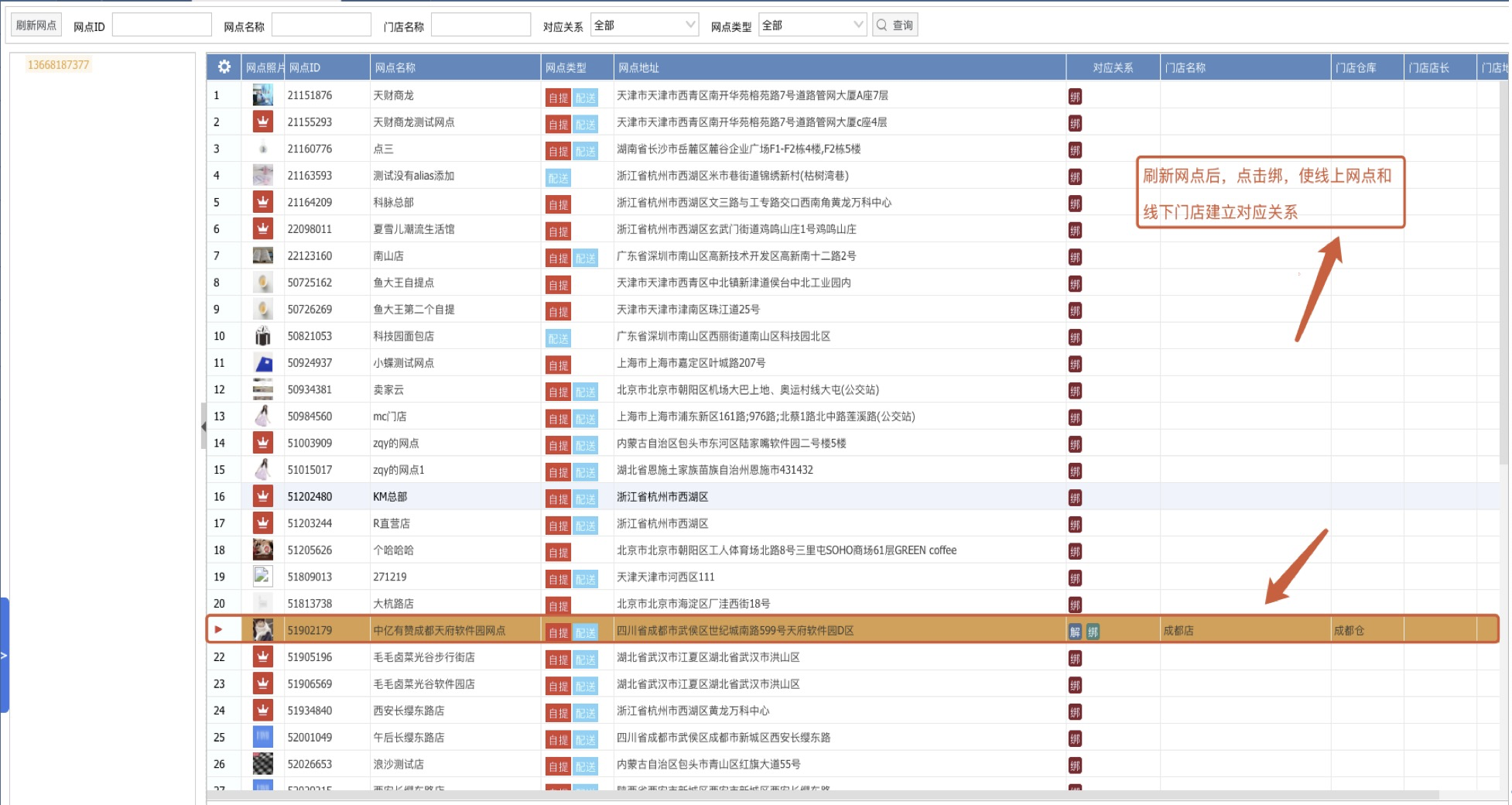Click the crown photo icon of KM总部
The height and width of the screenshot is (805, 1512).
pos(263,496)
